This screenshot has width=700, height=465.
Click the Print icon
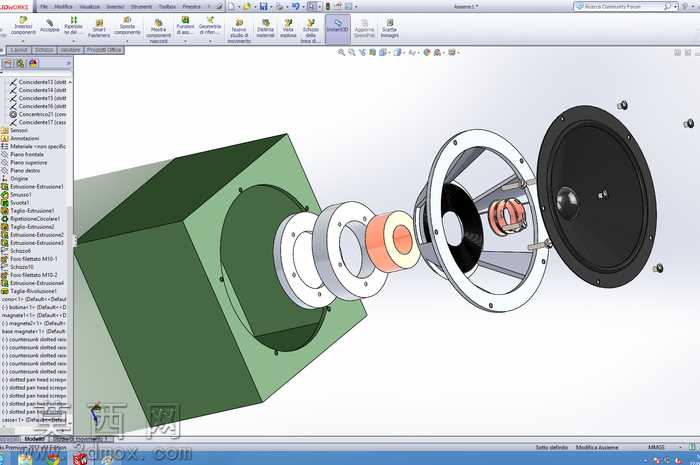pyautogui.click(x=279, y=6)
